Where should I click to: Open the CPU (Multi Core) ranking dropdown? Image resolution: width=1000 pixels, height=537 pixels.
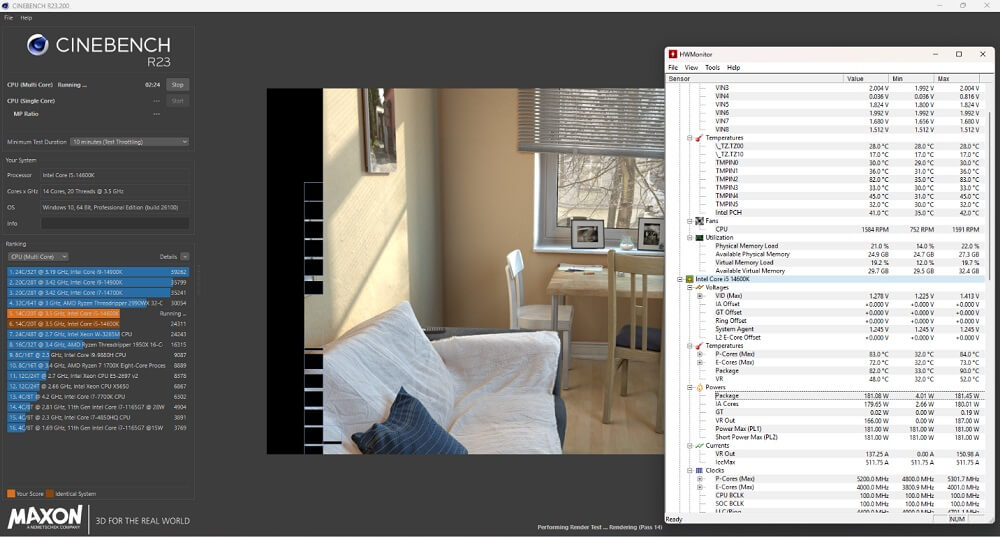(37, 257)
